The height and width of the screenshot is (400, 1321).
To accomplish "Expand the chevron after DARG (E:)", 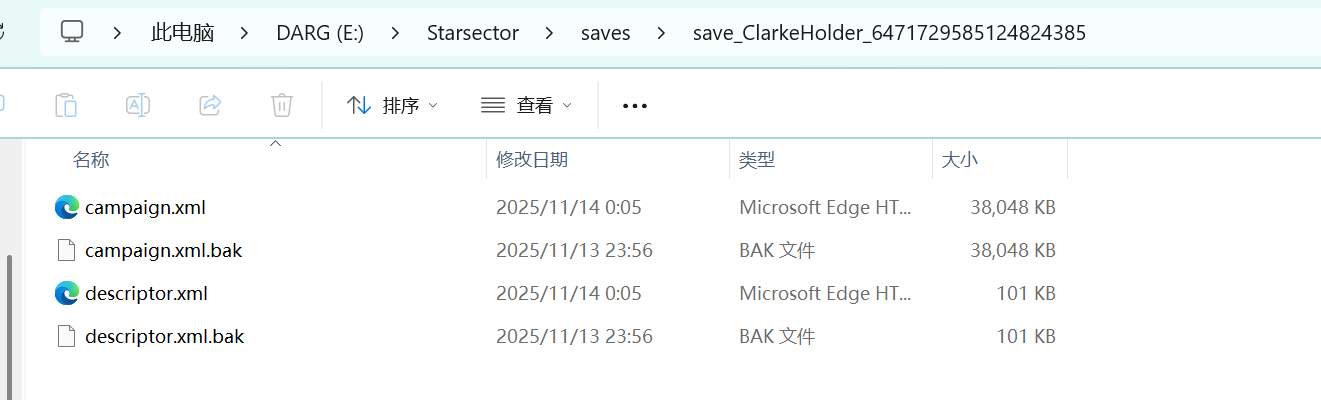I will 395,33.
